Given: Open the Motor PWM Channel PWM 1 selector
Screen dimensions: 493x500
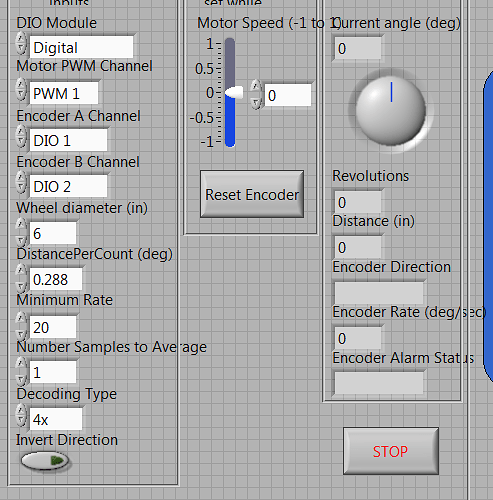Looking at the screenshot, I should coord(64,93).
